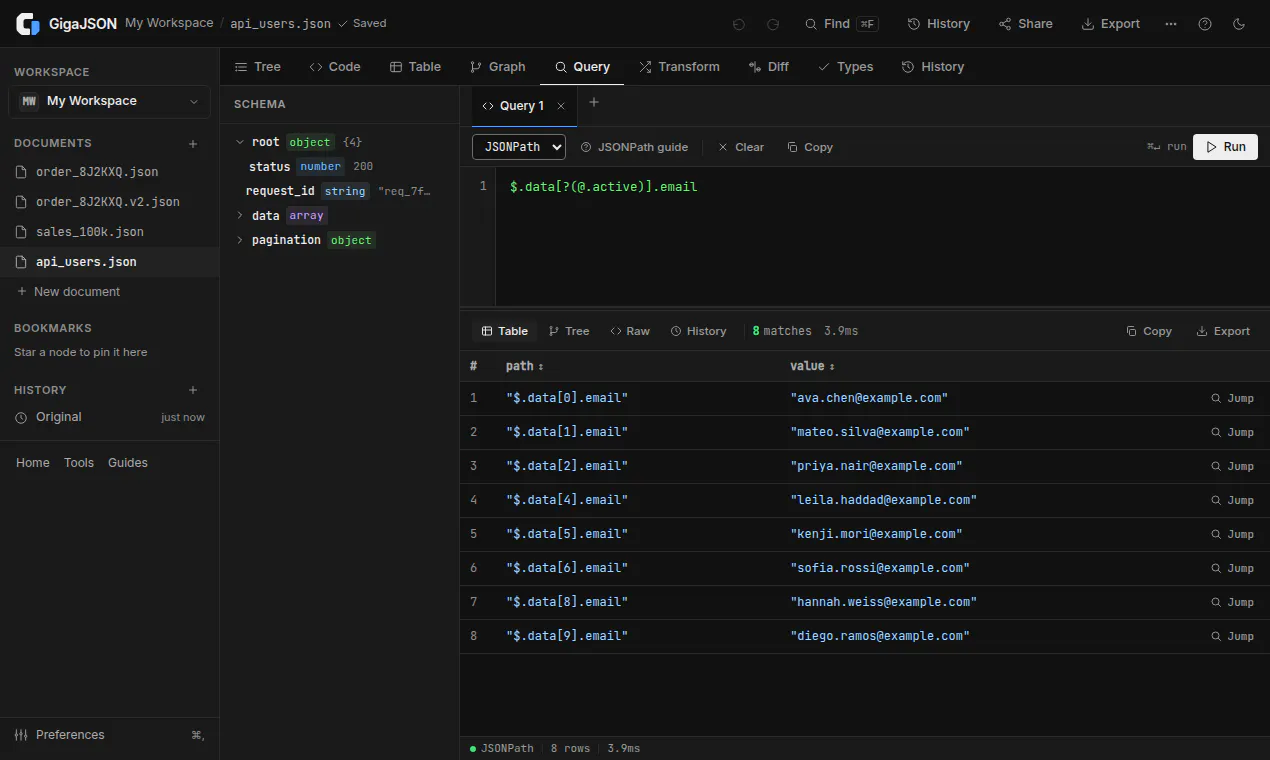This screenshot has width=1270, height=760.
Task: Close the Query 1 tab
Action: click(x=561, y=106)
